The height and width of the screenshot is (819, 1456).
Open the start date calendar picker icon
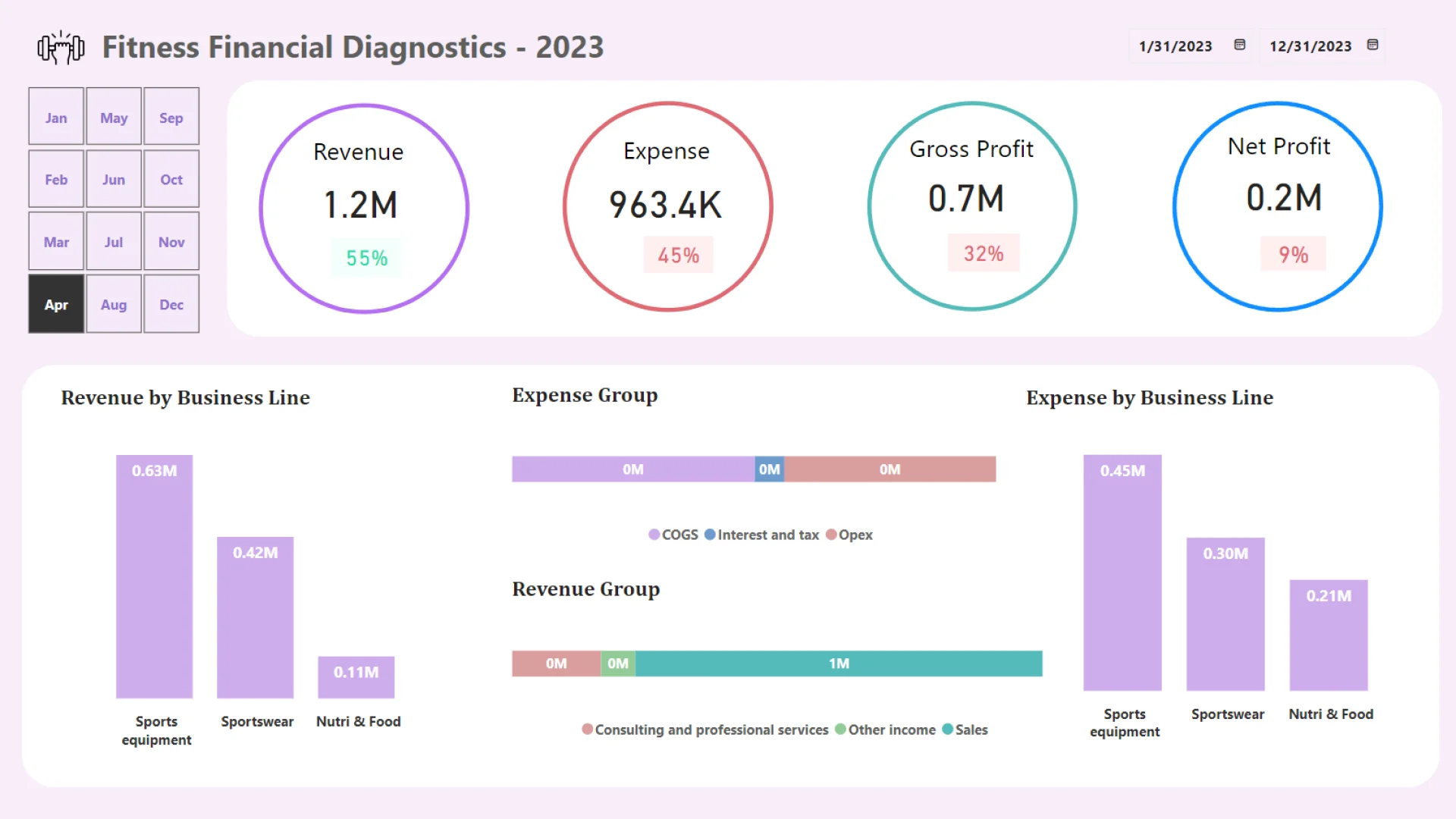1240,45
